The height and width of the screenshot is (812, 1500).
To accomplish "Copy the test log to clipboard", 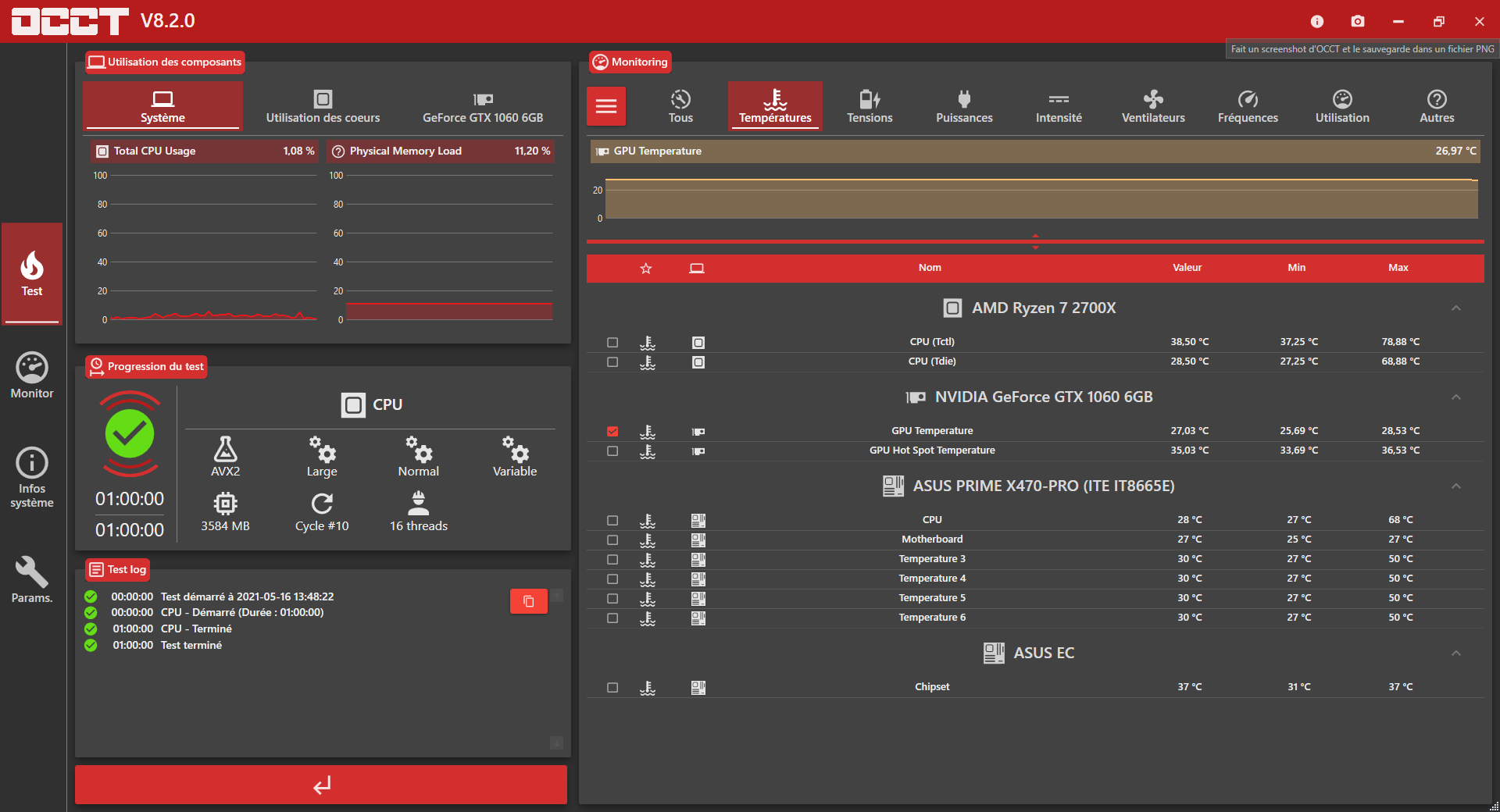I will 529,601.
